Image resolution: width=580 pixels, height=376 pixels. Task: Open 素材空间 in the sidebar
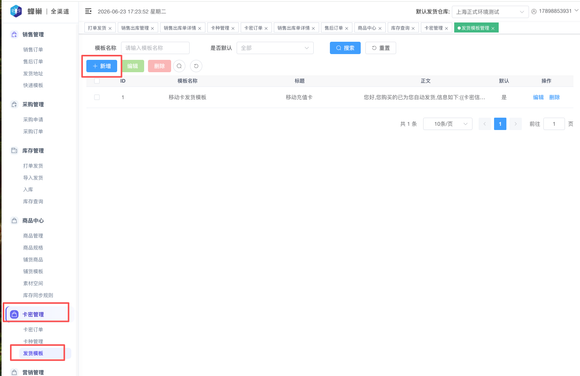(33, 283)
